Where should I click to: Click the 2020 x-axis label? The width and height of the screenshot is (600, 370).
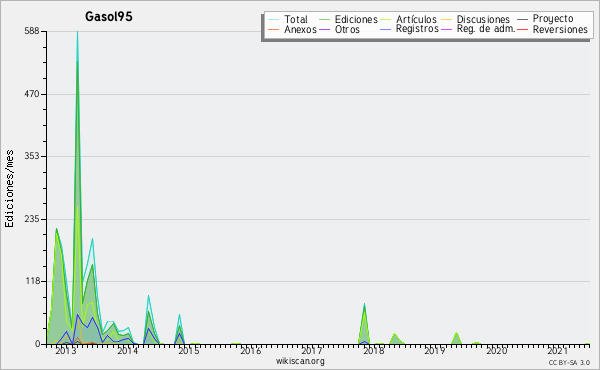496,350
